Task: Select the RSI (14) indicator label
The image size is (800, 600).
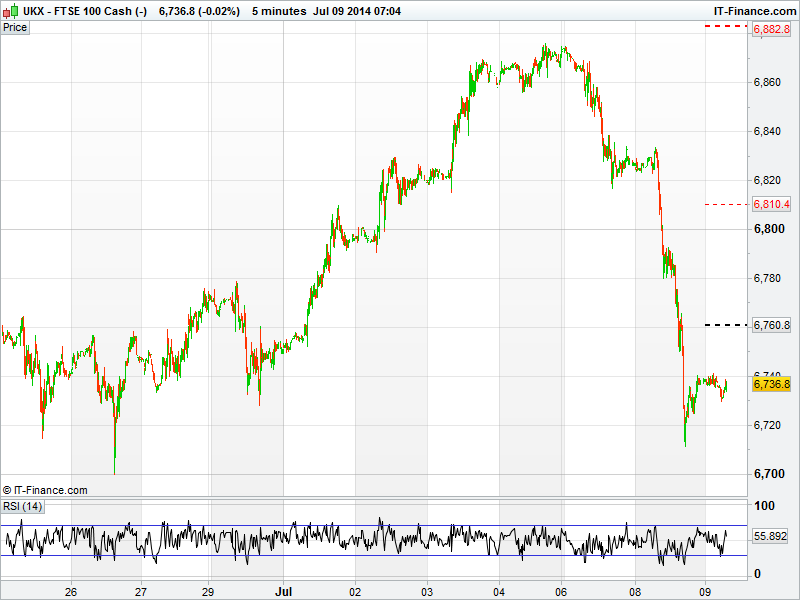Action: 23,507
